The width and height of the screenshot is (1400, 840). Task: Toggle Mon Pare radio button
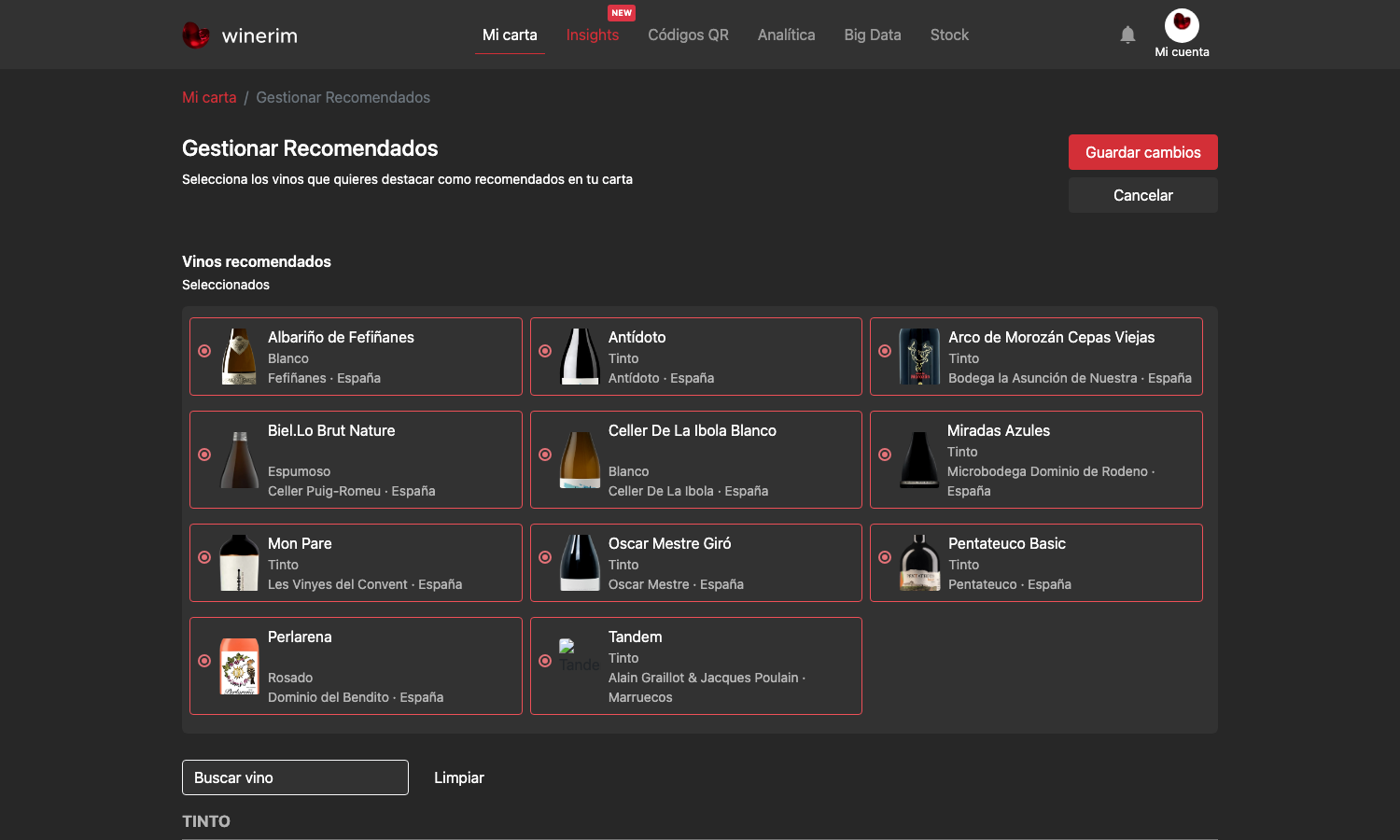tap(204, 557)
